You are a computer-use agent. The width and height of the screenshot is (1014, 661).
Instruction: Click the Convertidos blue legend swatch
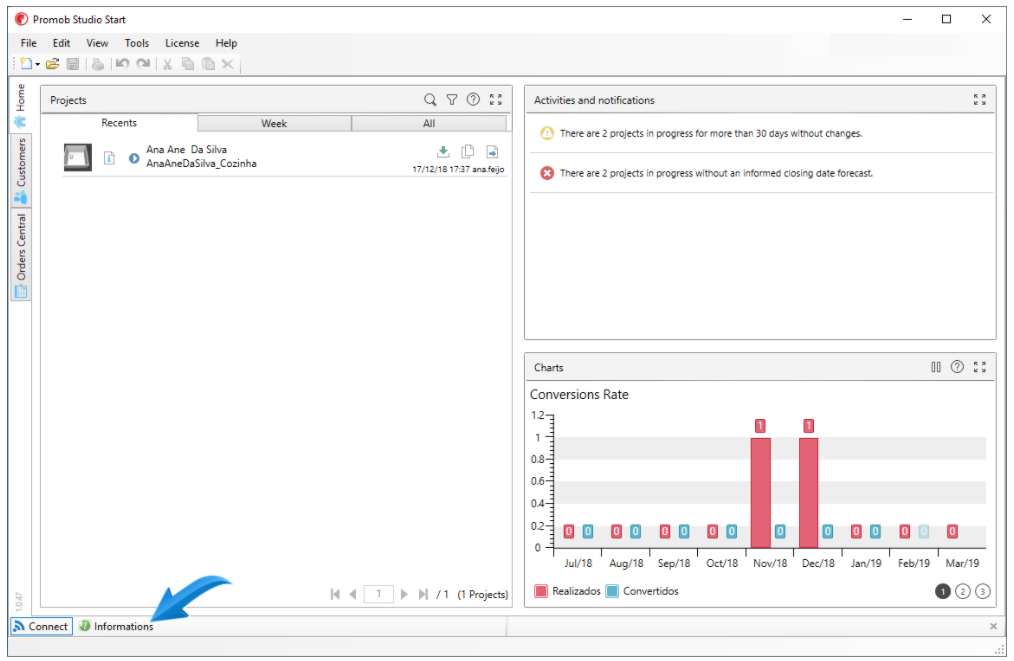pyautogui.click(x=612, y=591)
